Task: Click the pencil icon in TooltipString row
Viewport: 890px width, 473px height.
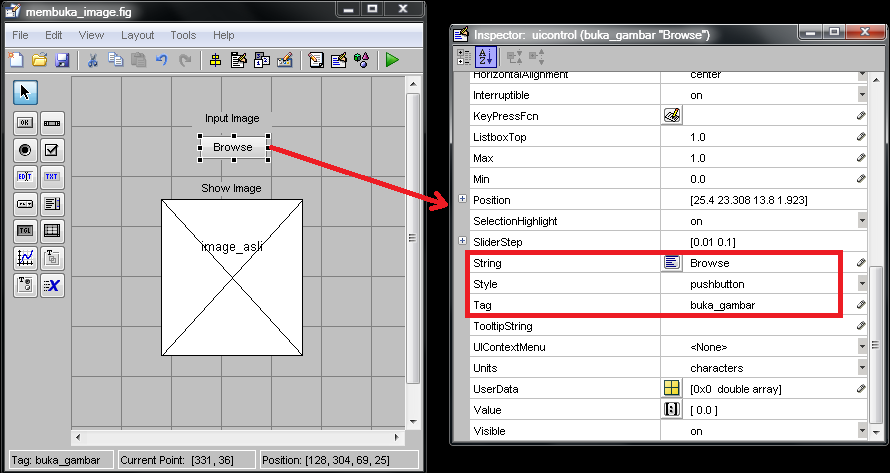Action: click(861, 326)
